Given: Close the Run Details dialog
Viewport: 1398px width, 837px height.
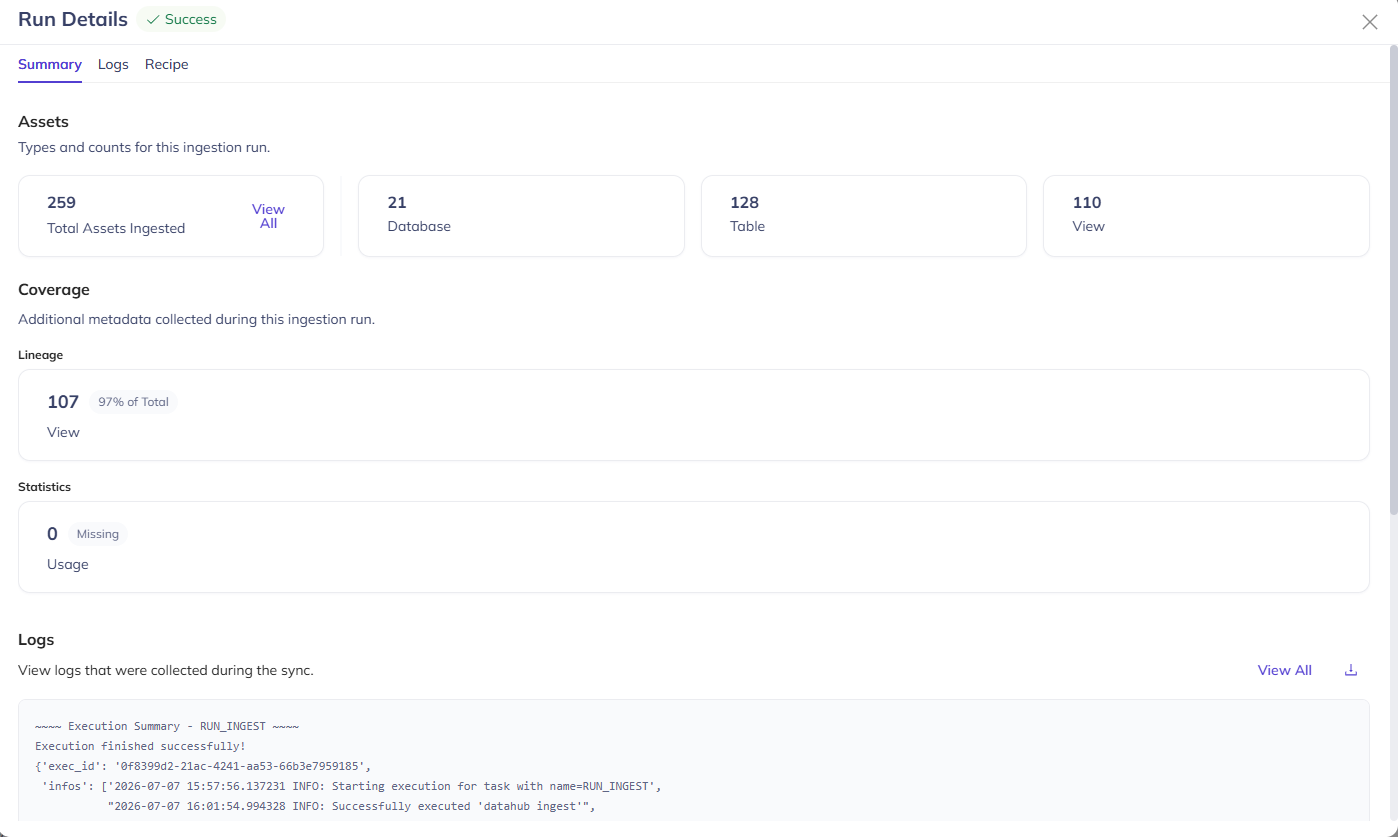Looking at the screenshot, I should point(1370,22).
